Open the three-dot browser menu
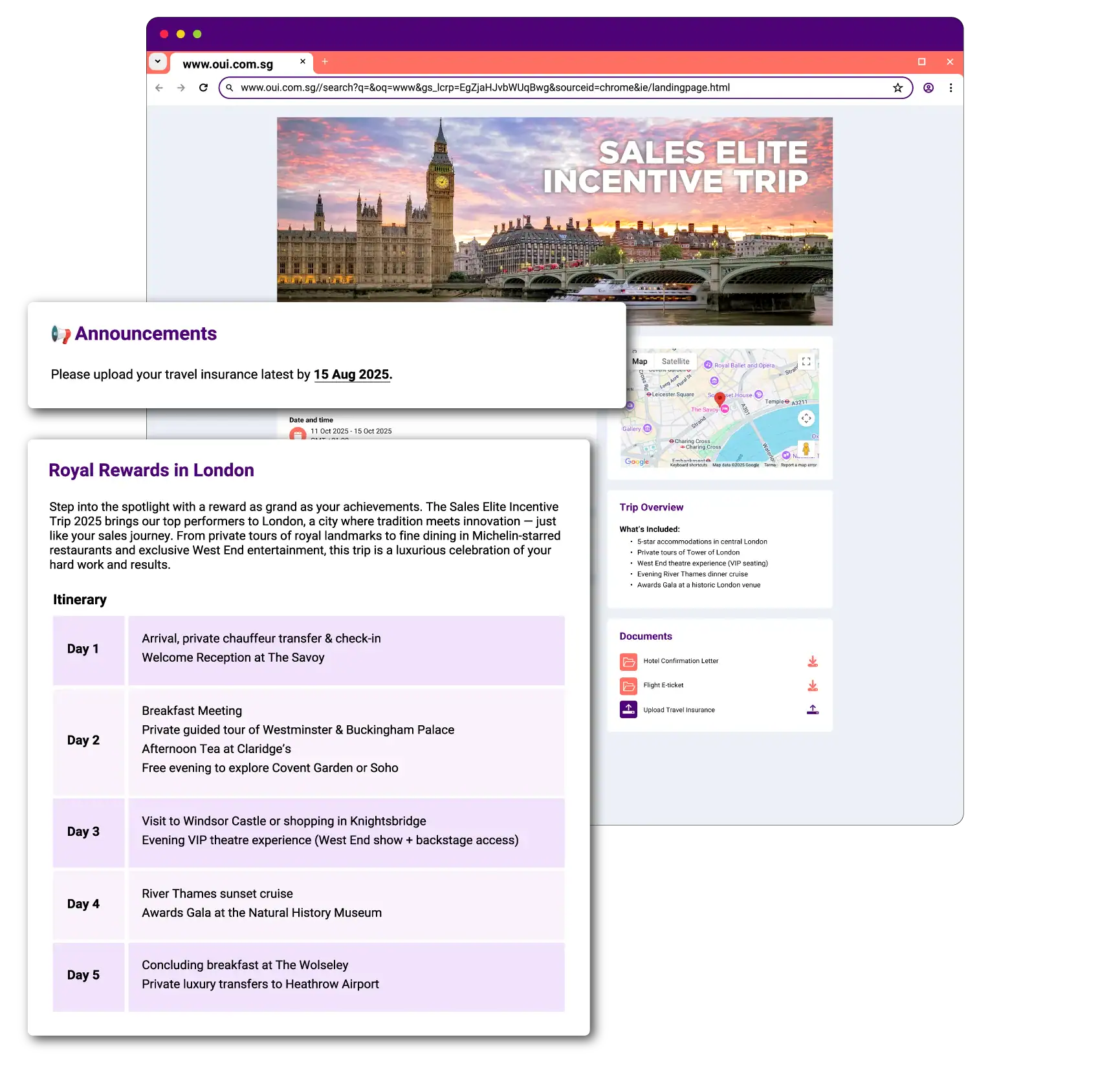 click(950, 88)
